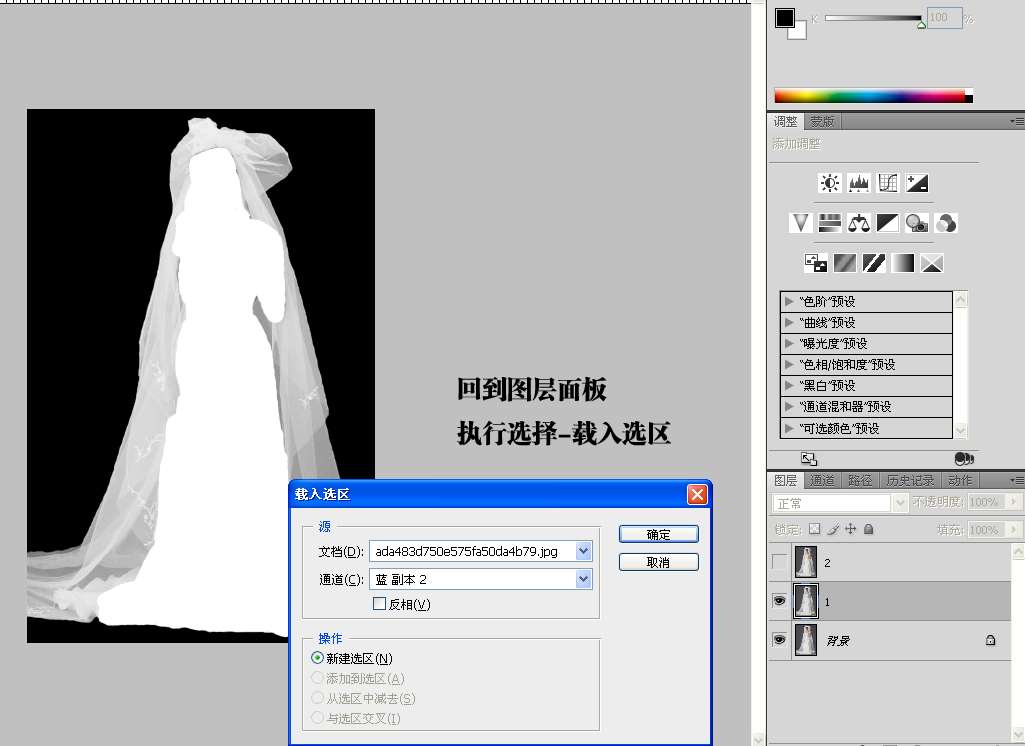Image resolution: width=1025 pixels, height=746 pixels.
Task: Hide layer 1 using the eye icon
Action: click(x=779, y=601)
